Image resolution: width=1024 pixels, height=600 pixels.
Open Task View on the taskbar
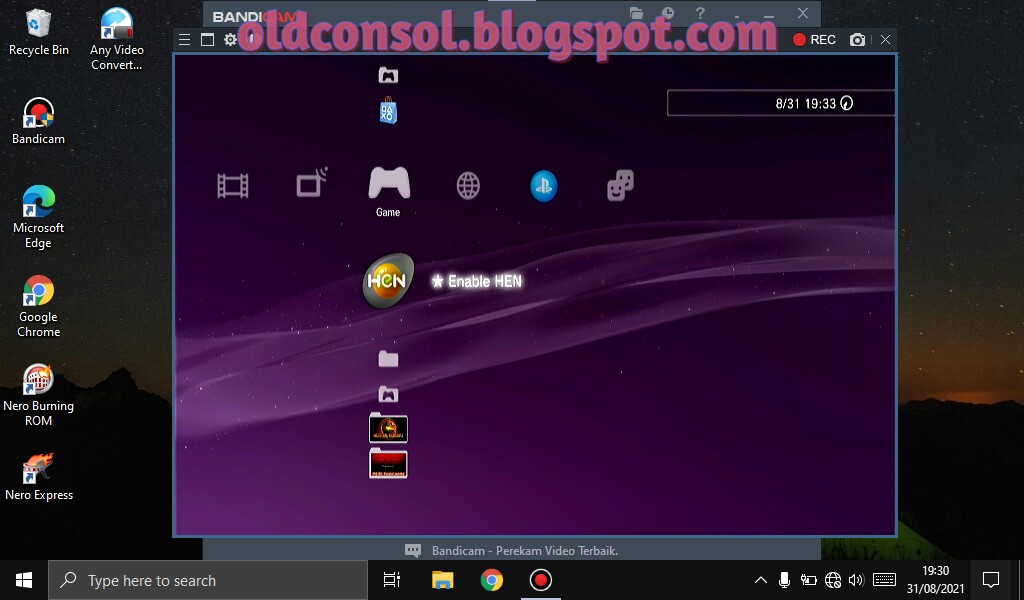tap(392, 580)
